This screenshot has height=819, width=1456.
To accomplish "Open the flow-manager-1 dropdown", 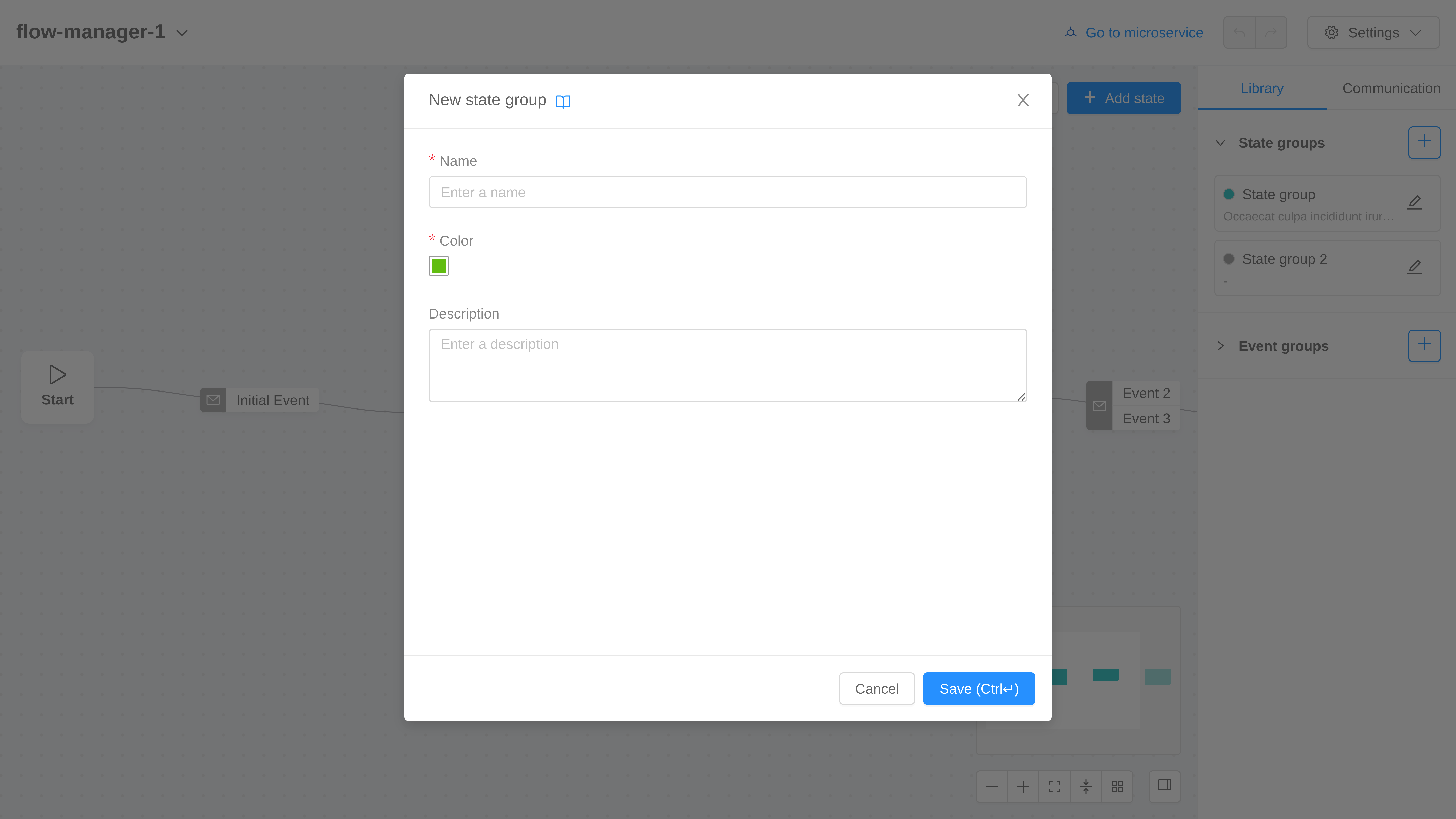I will click(x=182, y=33).
